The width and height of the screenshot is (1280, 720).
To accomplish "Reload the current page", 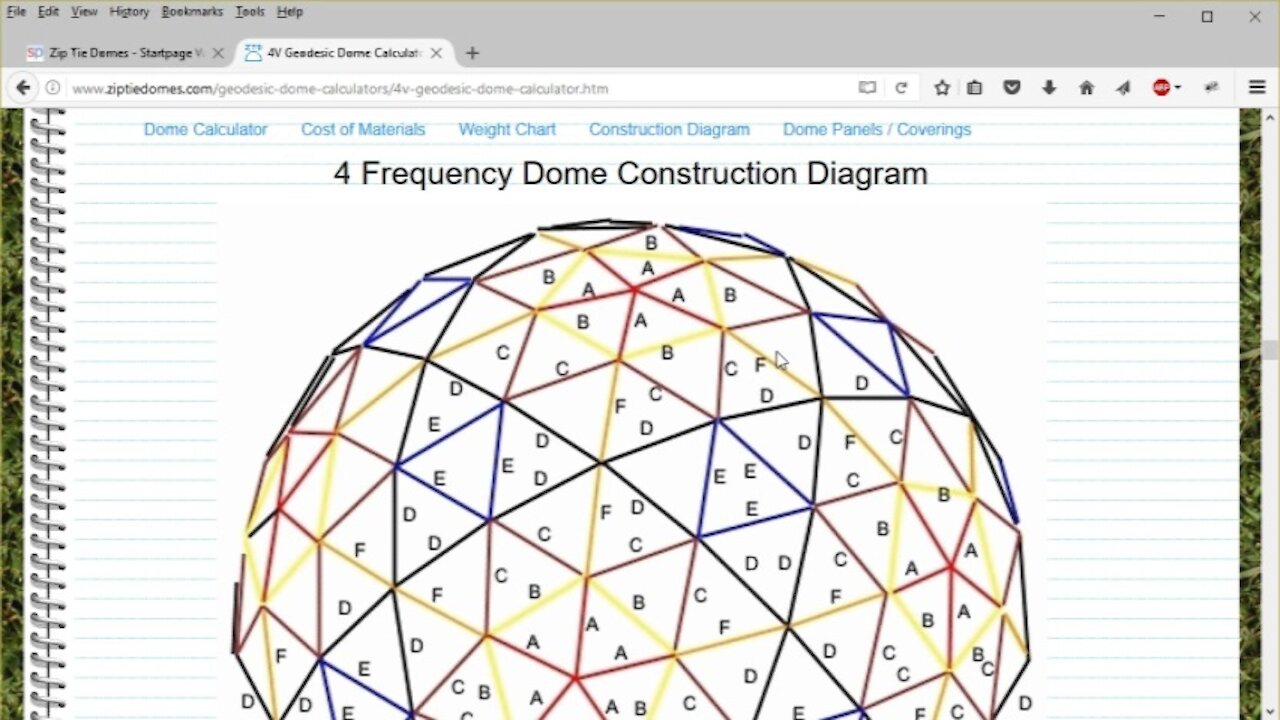I will point(901,88).
